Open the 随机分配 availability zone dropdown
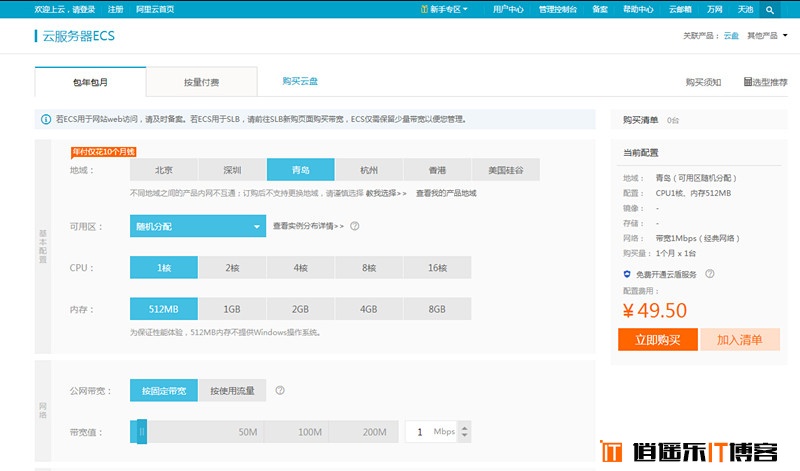Viewport: 800px width, 471px height. coord(198,226)
